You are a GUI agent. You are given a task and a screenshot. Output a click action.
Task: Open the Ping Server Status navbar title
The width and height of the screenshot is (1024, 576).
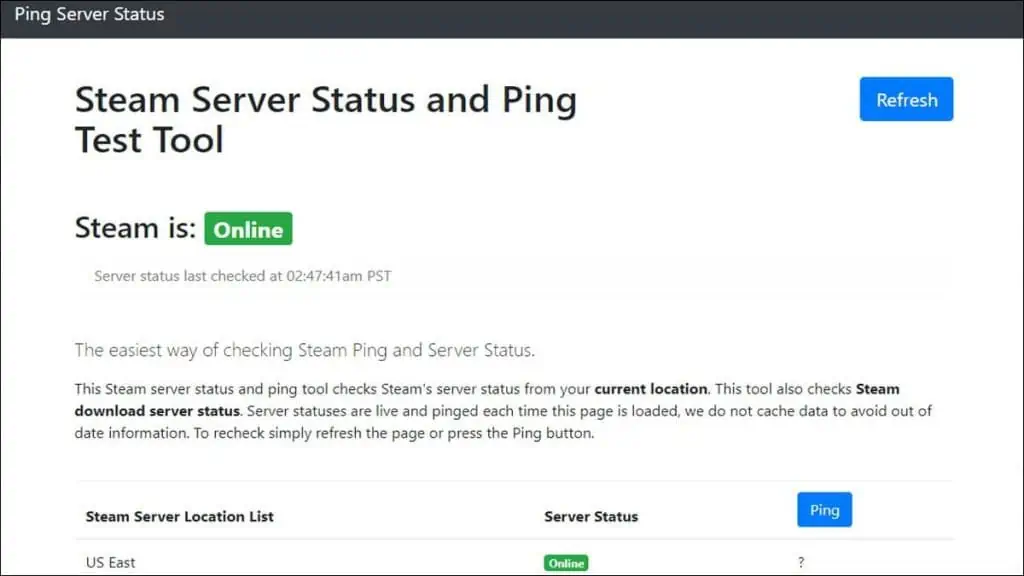pyautogui.click(x=89, y=15)
